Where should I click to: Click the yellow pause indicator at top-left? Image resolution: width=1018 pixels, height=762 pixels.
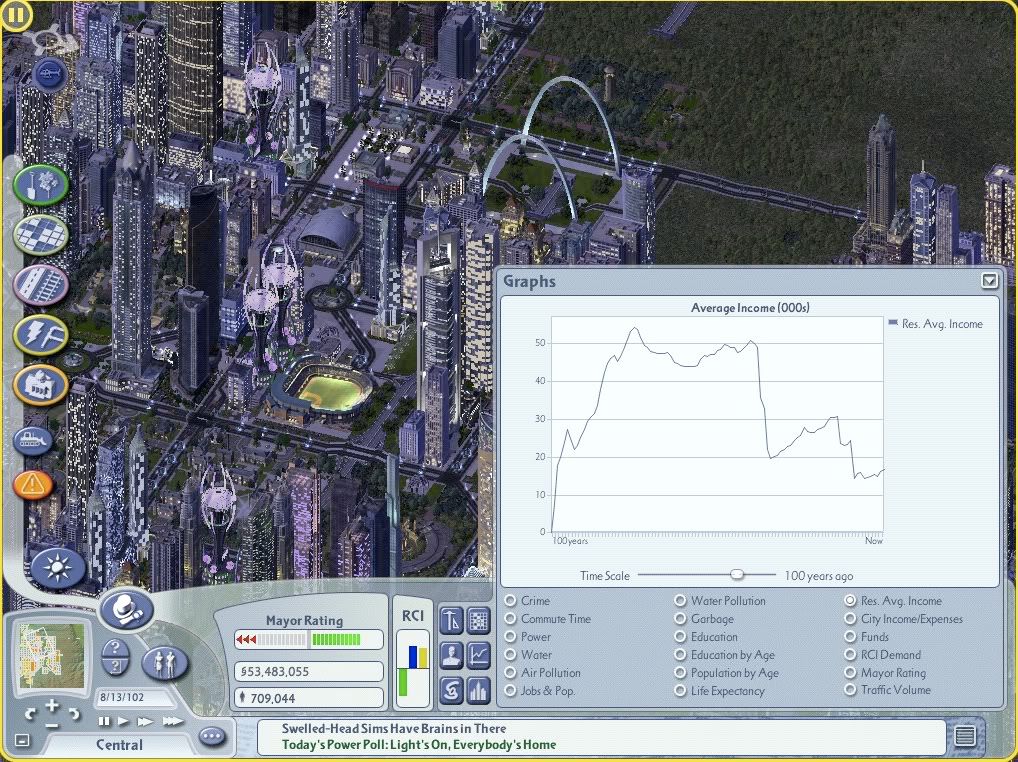(16, 15)
